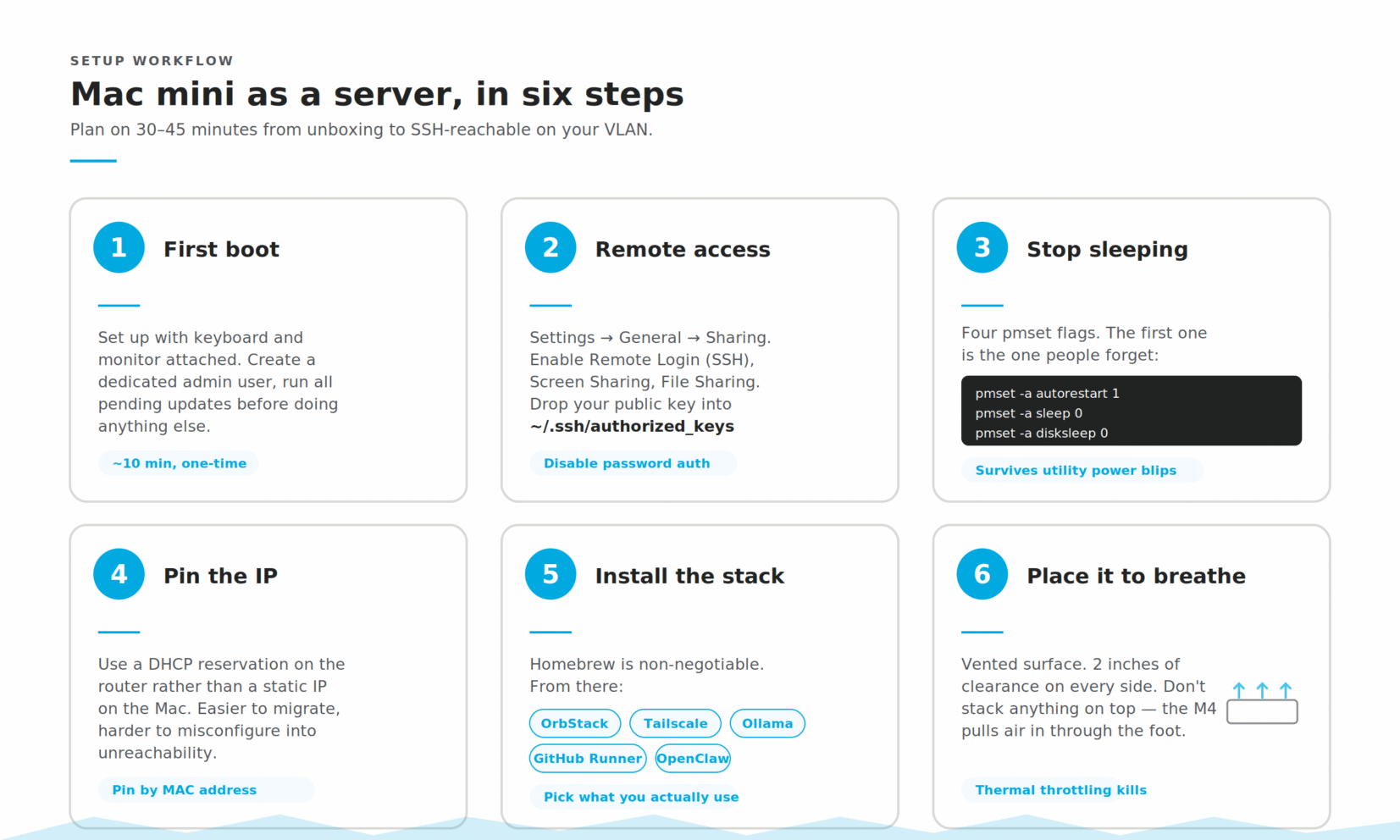Select the Ollama pill
Viewport: 1400px width, 840px height.
pyautogui.click(x=767, y=723)
